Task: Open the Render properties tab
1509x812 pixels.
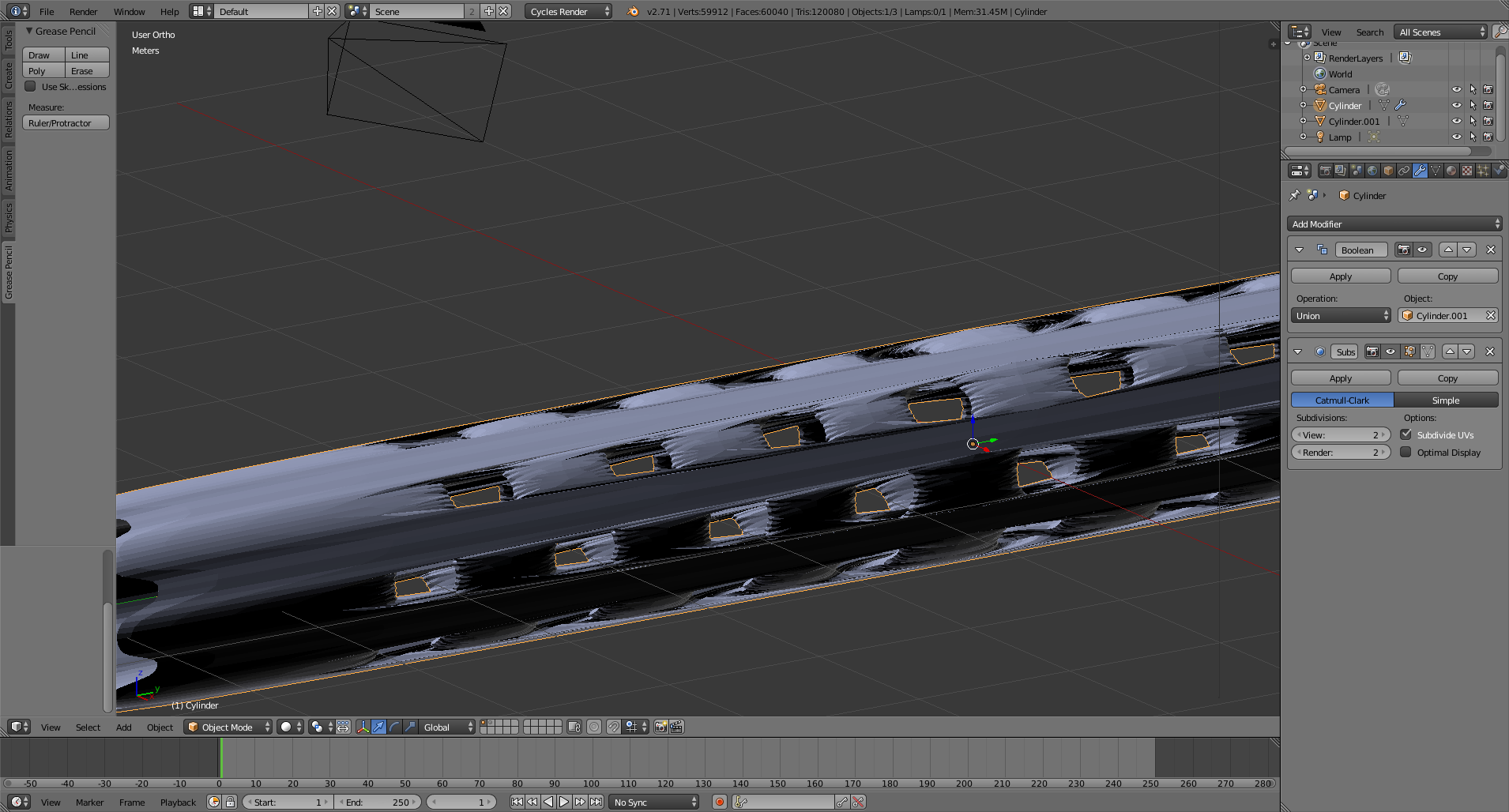Action: pyautogui.click(x=1325, y=171)
